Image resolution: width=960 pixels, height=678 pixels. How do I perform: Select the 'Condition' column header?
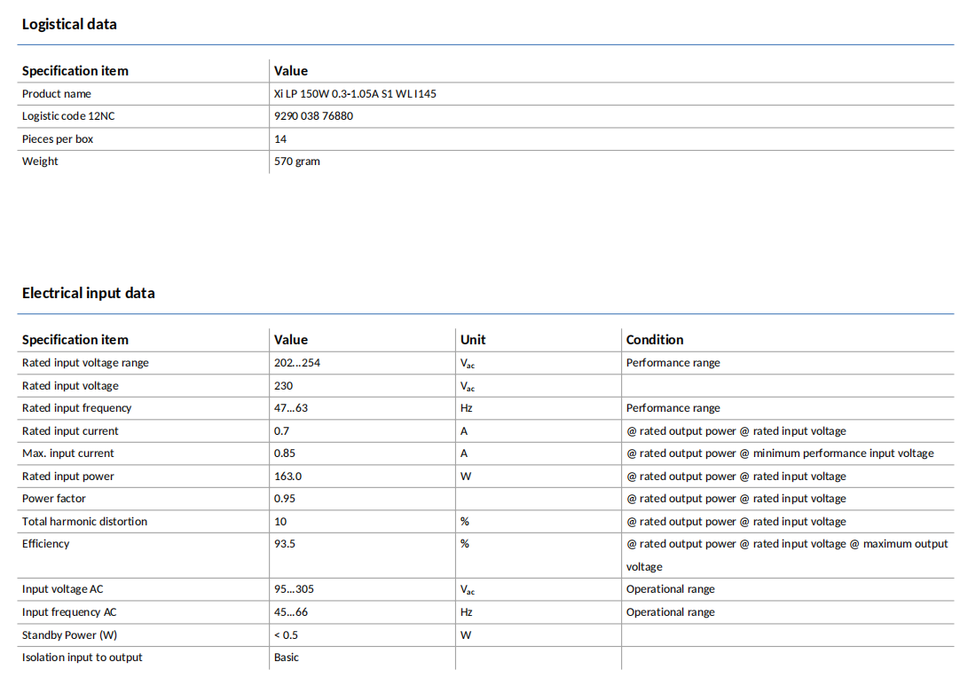pyautogui.click(x=654, y=339)
